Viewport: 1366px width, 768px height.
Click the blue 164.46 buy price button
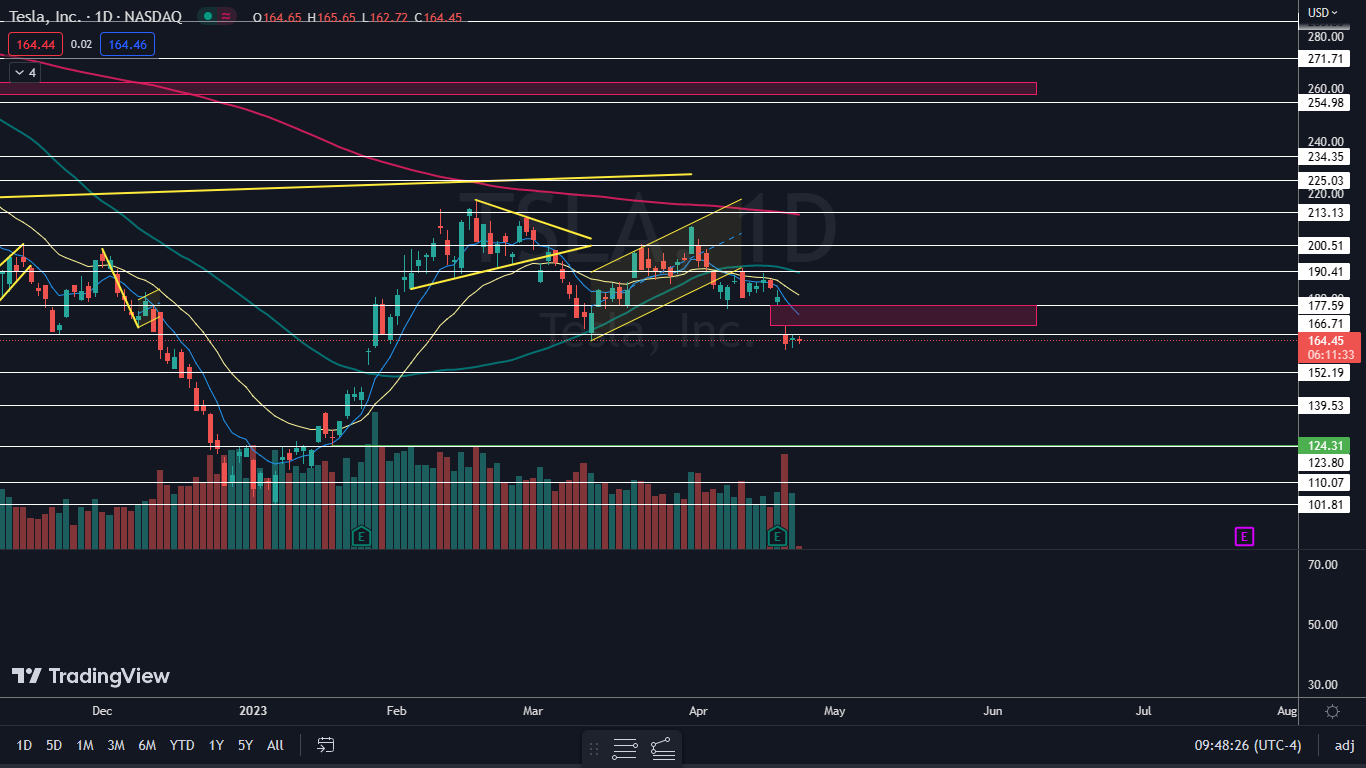[127, 44]
